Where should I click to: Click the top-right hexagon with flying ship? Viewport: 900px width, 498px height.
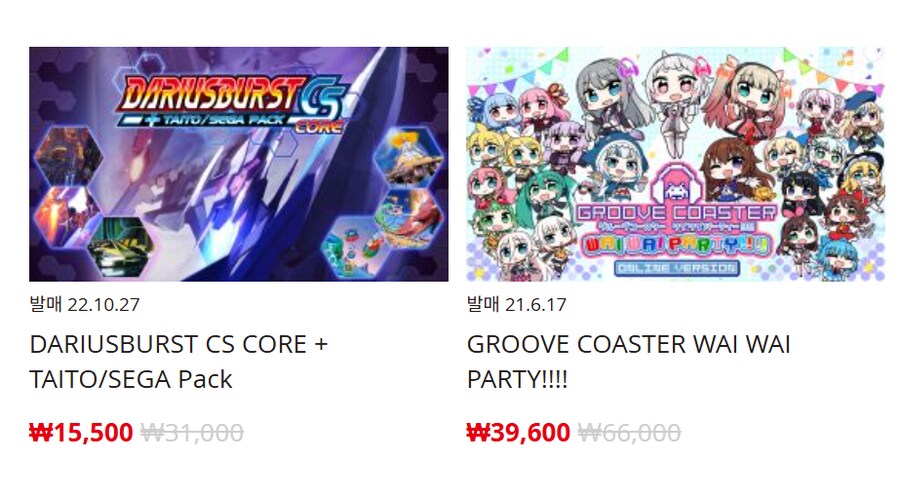coord(409,155)
